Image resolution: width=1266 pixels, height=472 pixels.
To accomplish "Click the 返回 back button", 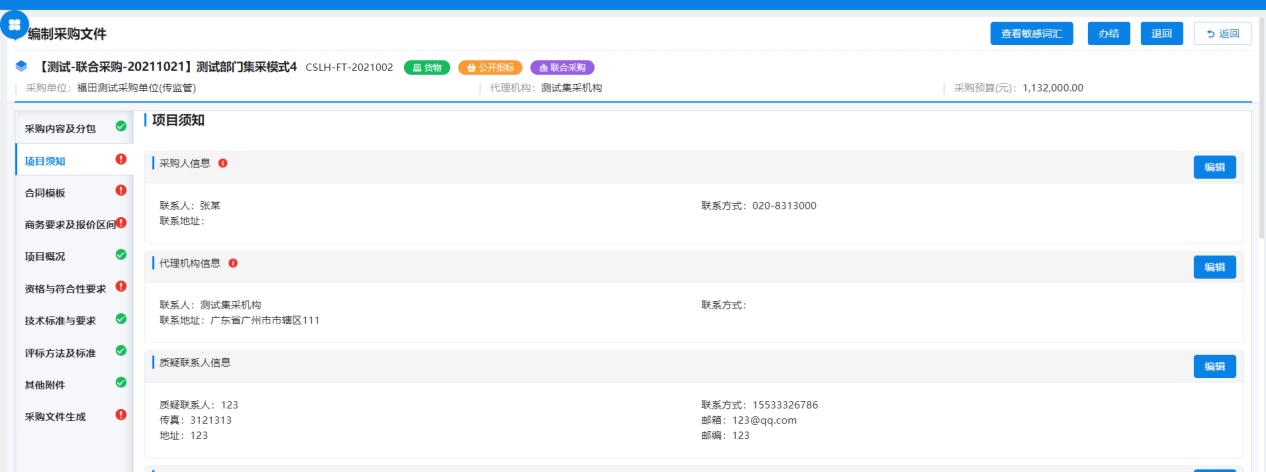I will [x=1222, y=33].
